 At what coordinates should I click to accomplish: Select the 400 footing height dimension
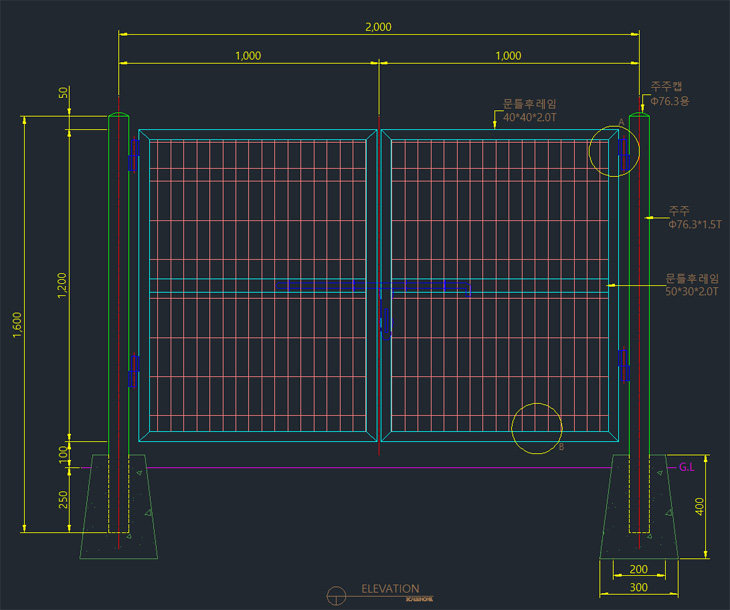pos(700,507)
